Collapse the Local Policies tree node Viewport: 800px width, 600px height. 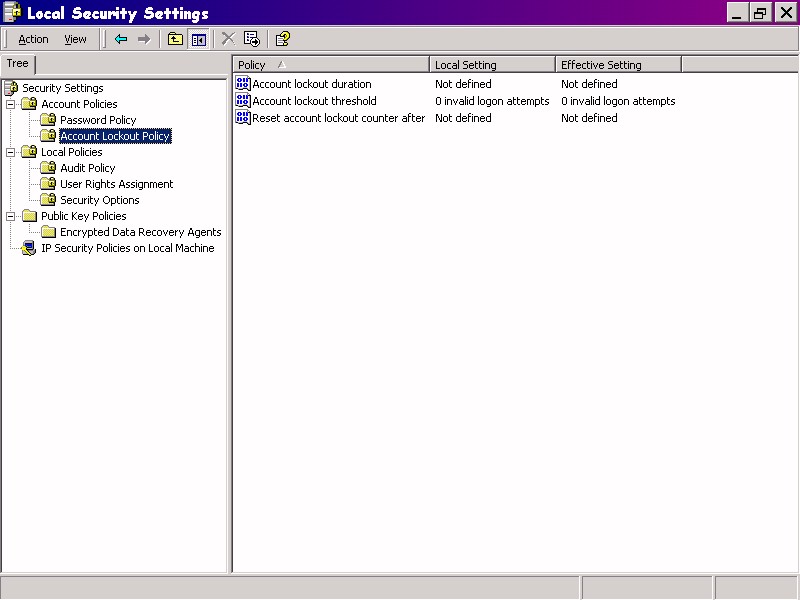[11, 152]
